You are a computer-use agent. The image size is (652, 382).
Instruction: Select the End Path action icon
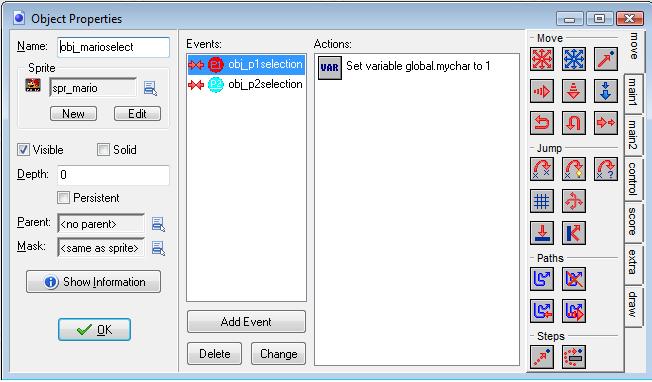(574, 279)
